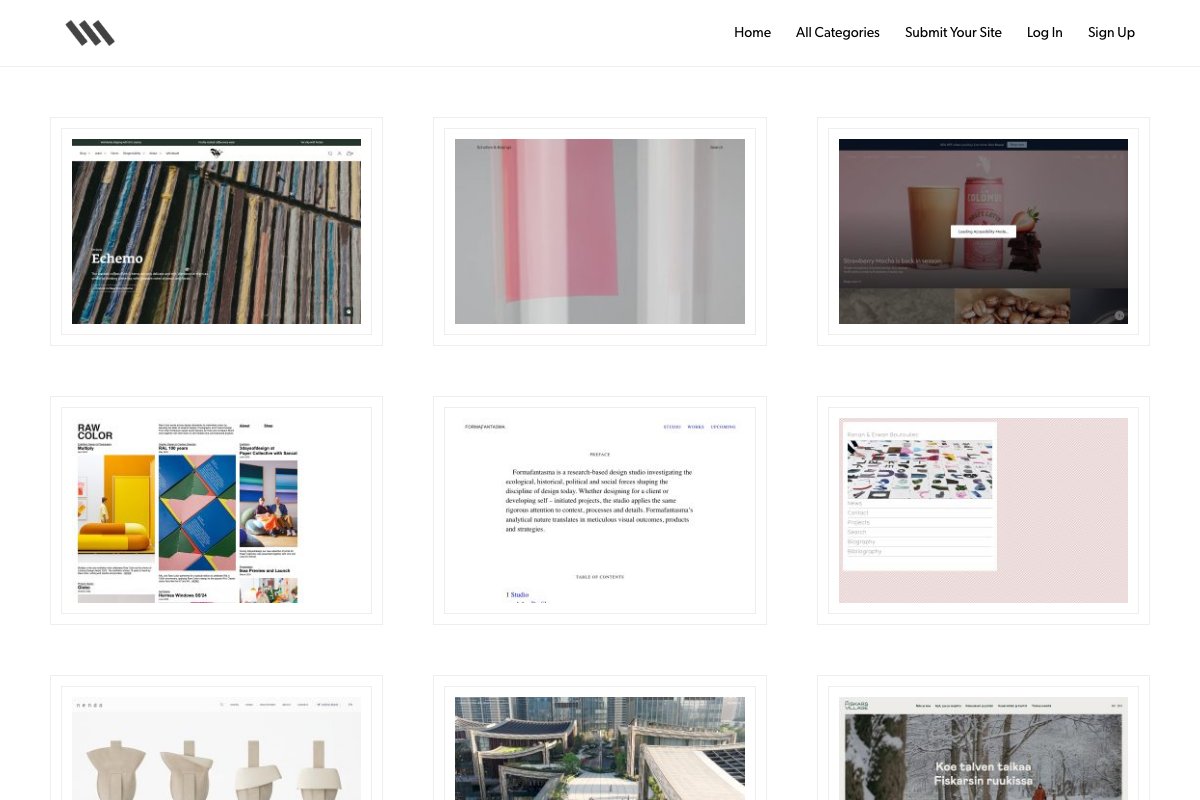Screen dimensions: 1200x800
Task: Click Log In in the navigation
Action: (x=1044, y=32)
